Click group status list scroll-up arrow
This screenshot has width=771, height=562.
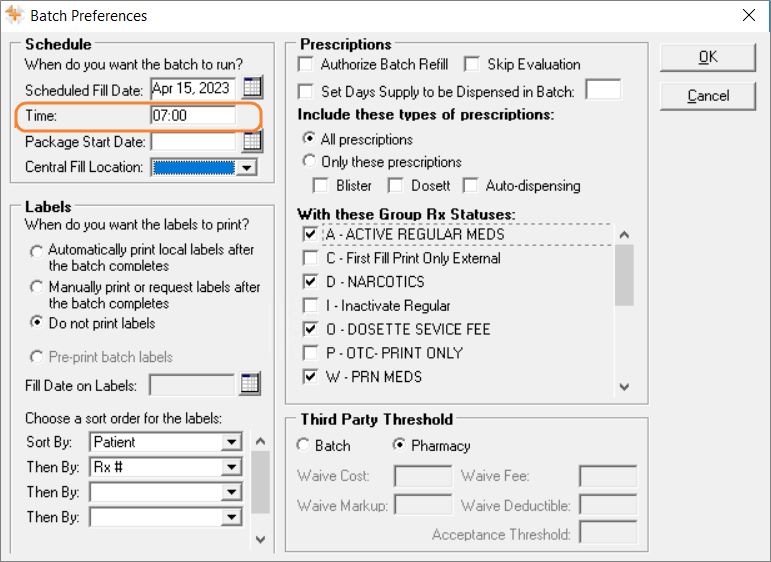coord(624,235)
